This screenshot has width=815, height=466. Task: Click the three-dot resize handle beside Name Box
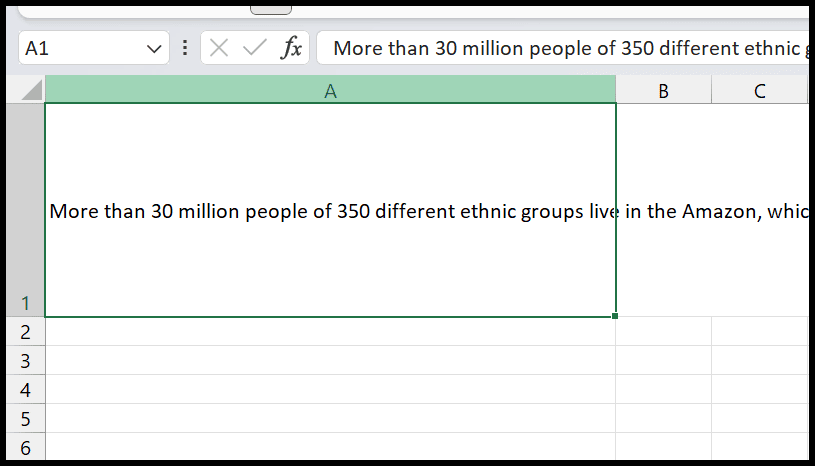(x=185, y=48)
